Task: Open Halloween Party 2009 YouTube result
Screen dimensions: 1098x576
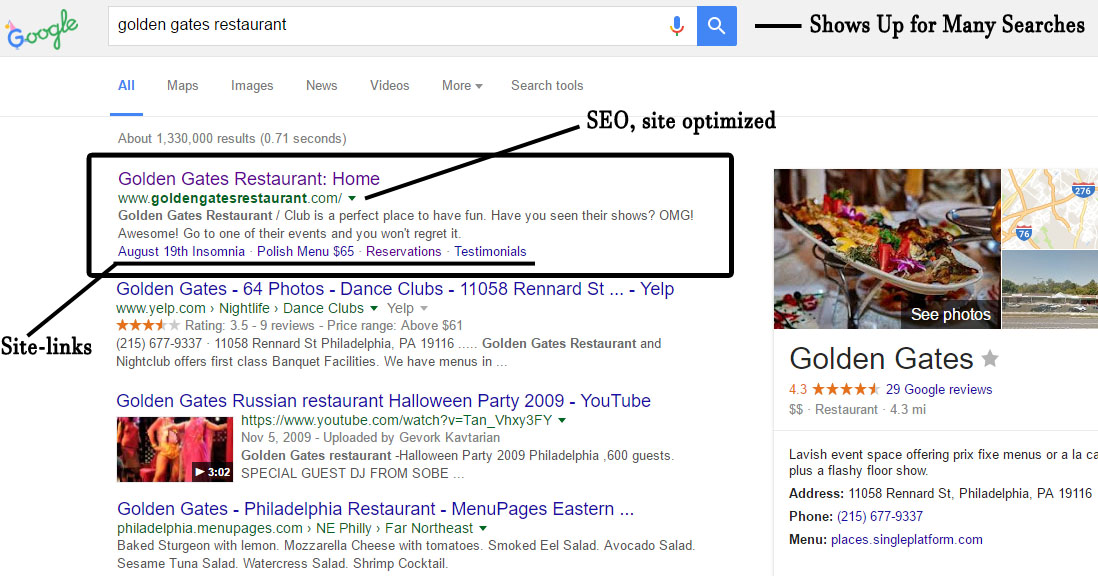Action: [x=383, y=400]
